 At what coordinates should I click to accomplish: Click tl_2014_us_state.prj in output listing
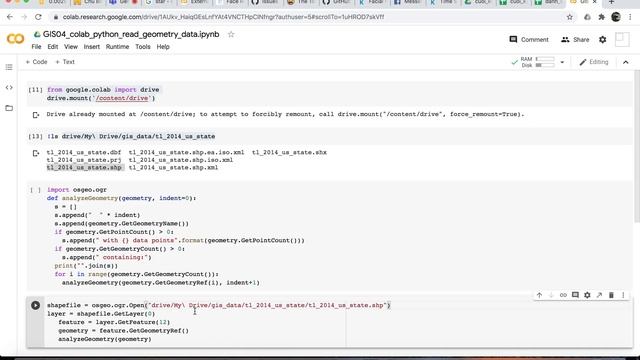tap(84, 160)
